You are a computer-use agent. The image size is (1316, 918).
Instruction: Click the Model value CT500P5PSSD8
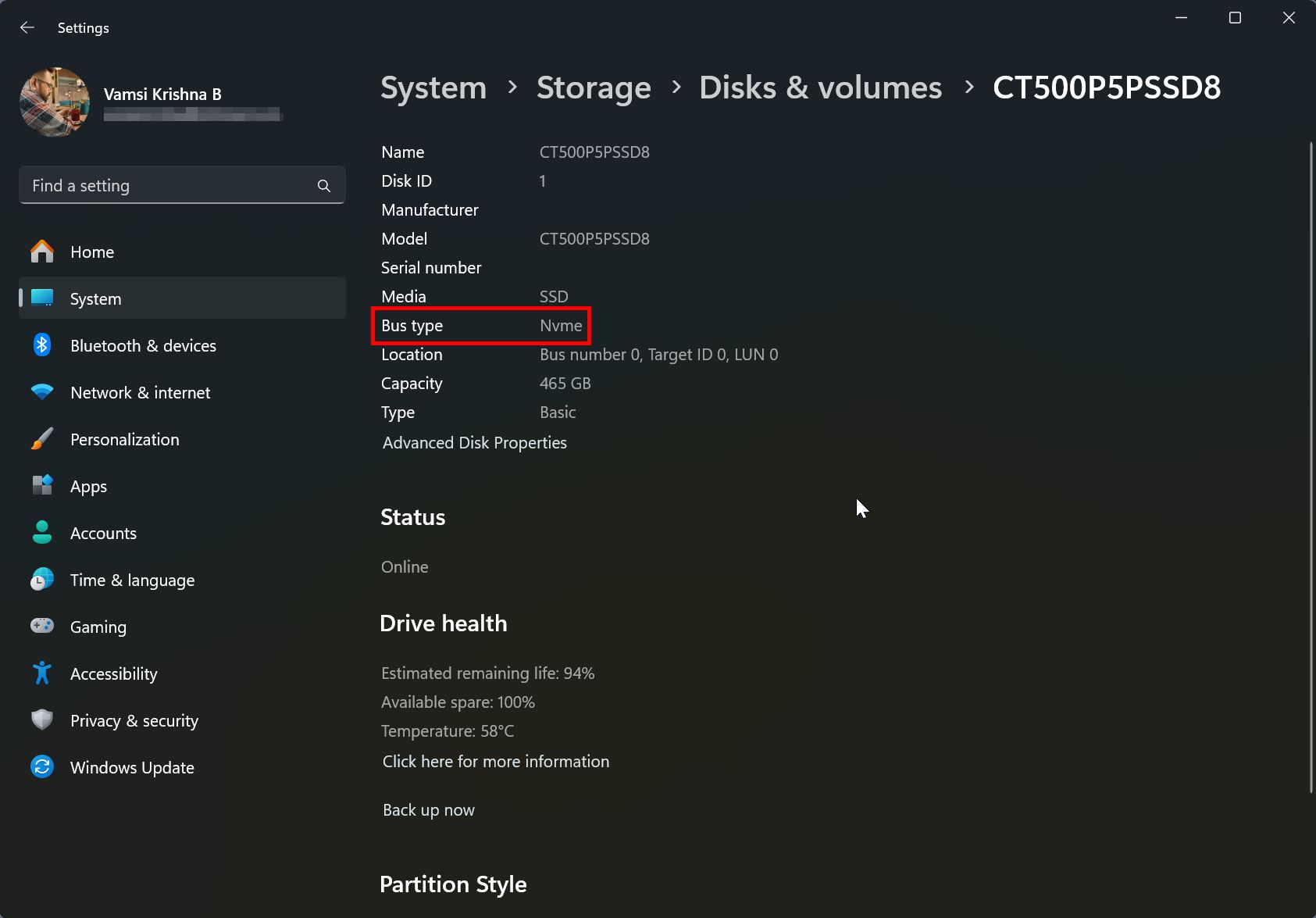[594, 238]
